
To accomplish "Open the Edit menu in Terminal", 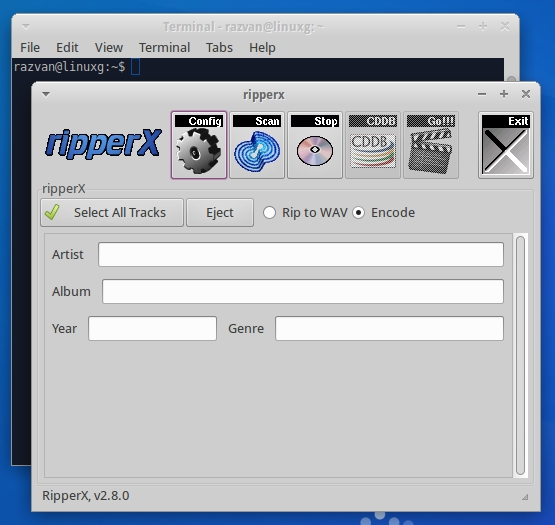I will tap(67, 47).
